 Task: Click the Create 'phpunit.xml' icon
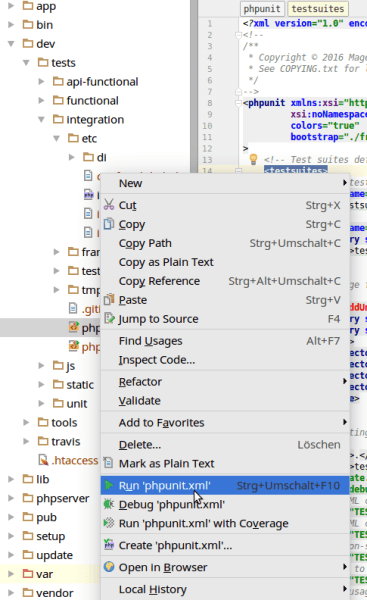coord(109,545)
